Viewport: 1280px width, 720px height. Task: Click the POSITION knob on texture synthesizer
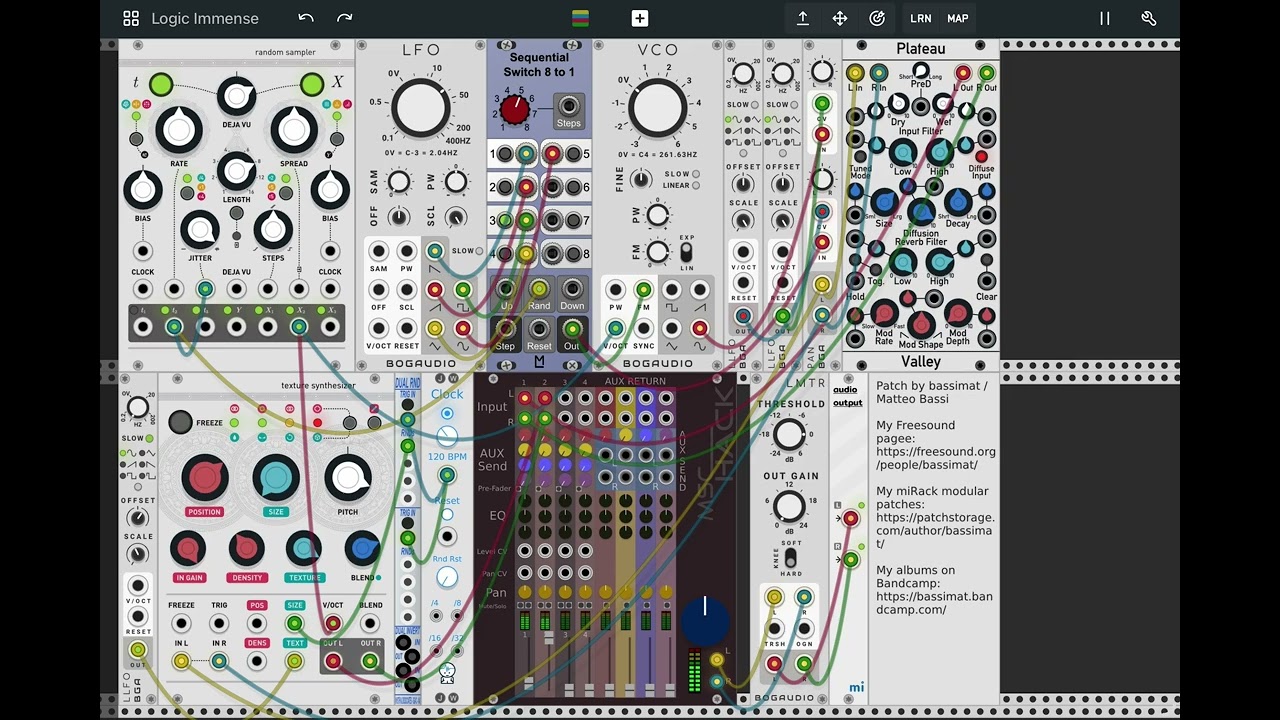pos(204,478)
